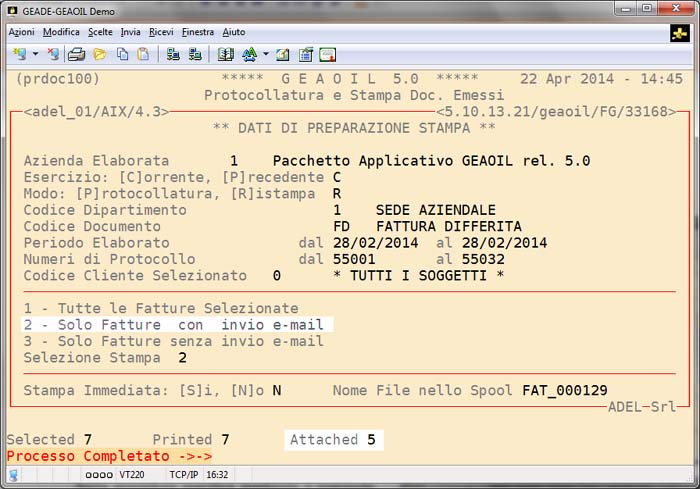The width and height of the screenshot is (700, 489).
Task: Click the copy icon in toolbar
Action: click(x=122, y=54)
